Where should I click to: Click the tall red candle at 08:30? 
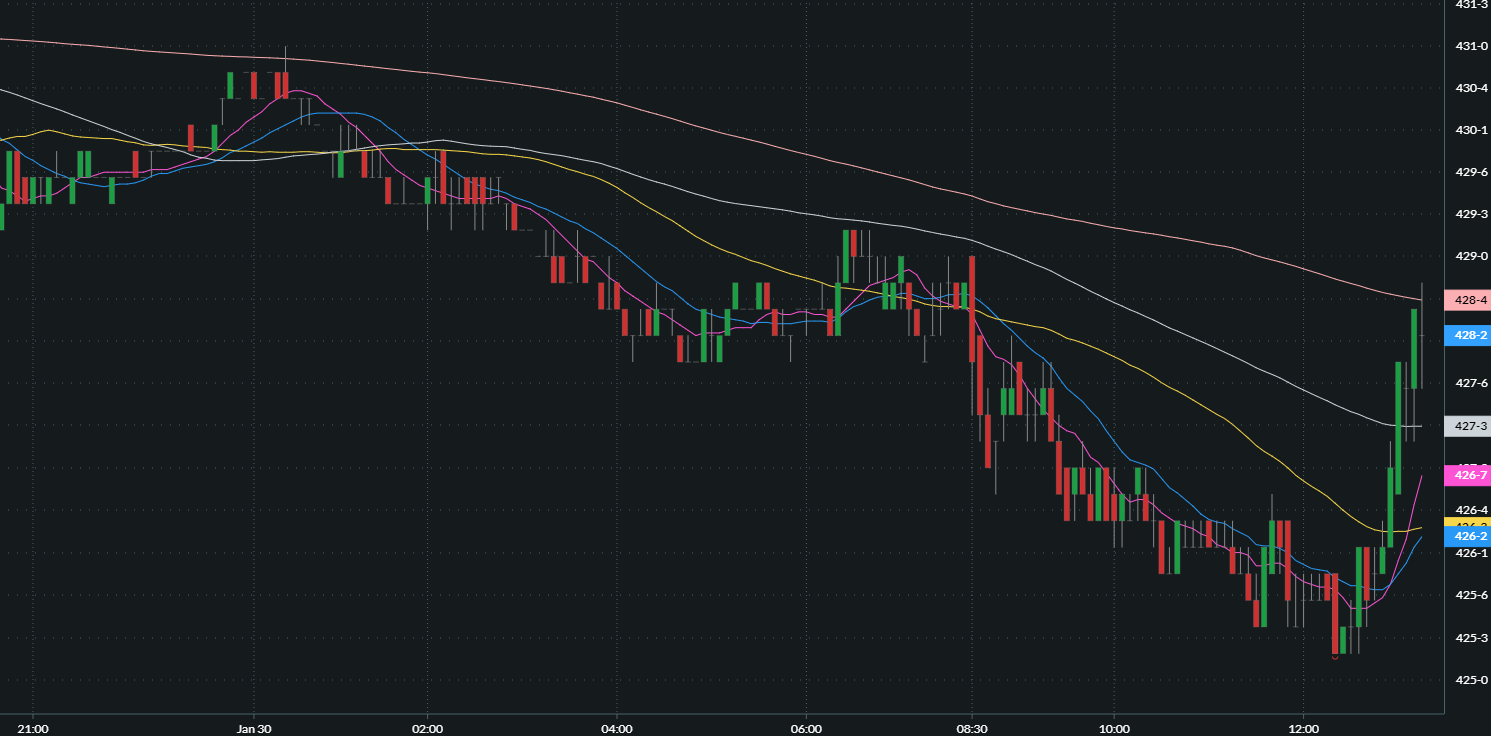971,308
